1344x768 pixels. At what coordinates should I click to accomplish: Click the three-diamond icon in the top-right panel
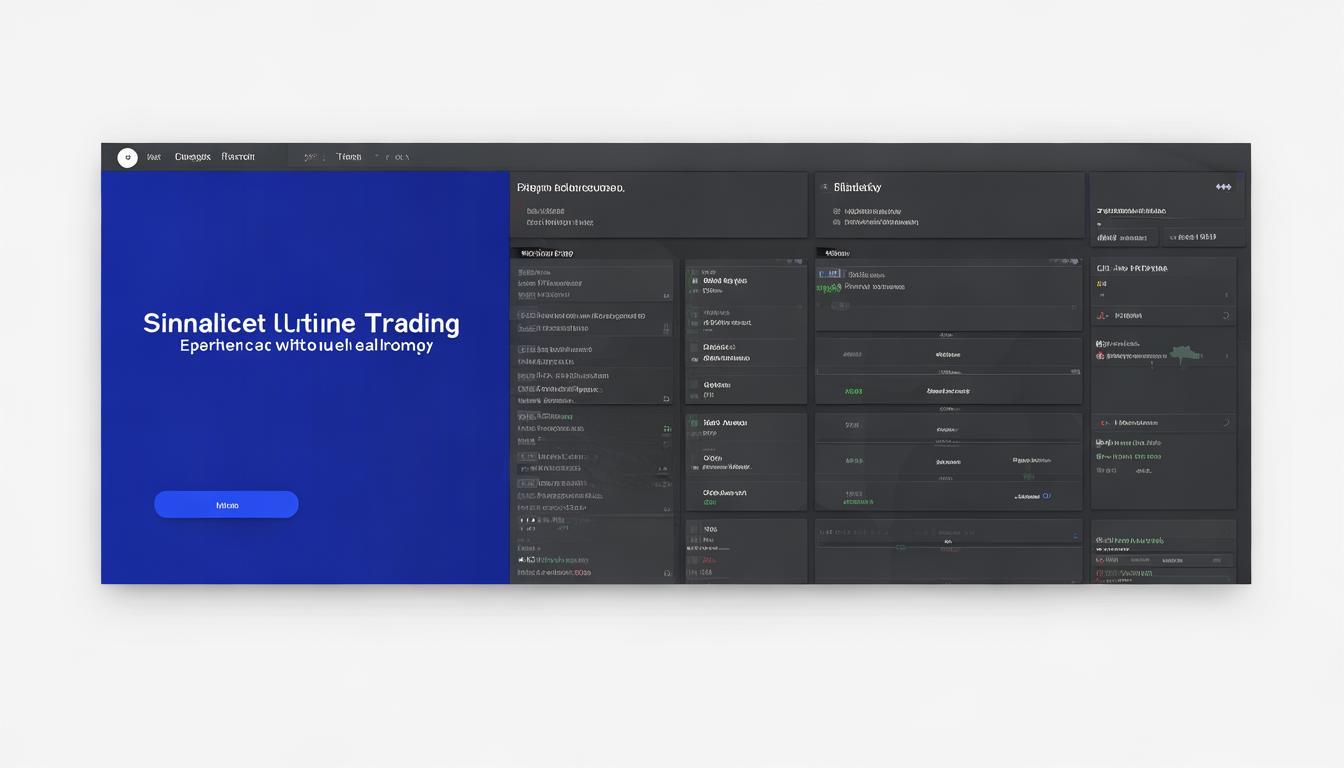point(1223,187)
